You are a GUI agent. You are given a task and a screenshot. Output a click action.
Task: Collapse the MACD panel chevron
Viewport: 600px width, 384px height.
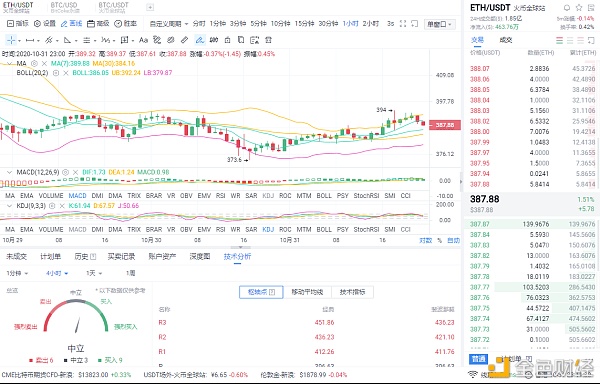click(x=10, y=172)
